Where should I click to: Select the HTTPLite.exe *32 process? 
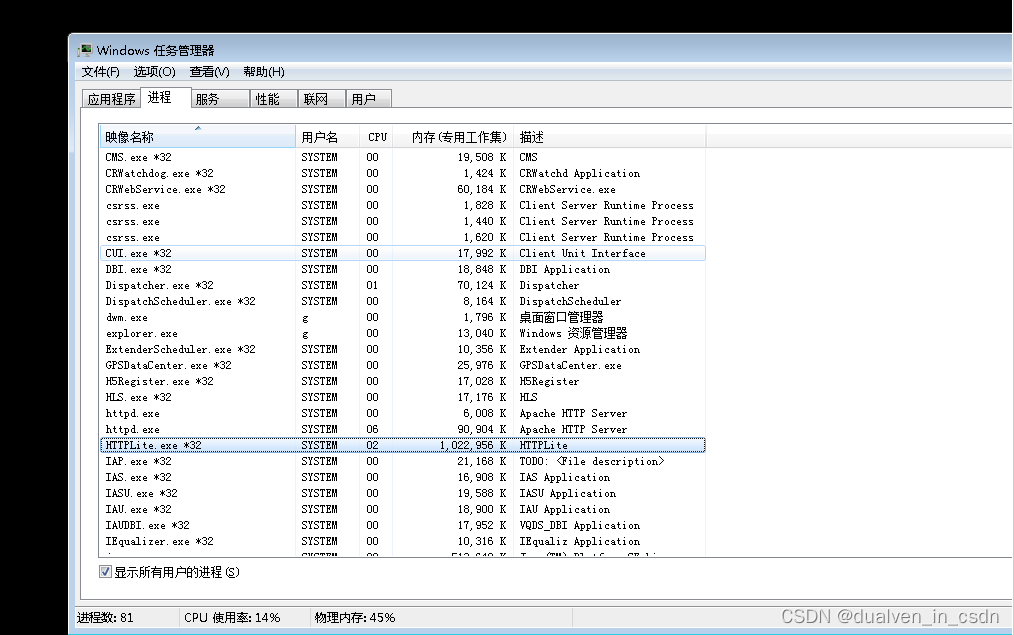tap(402, 446)
